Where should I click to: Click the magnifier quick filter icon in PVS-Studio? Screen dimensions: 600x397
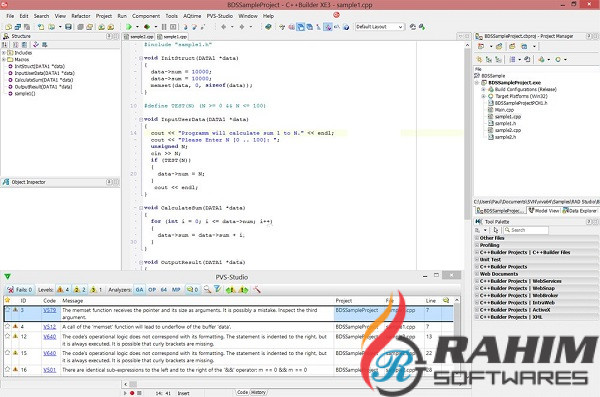[207, 290]
